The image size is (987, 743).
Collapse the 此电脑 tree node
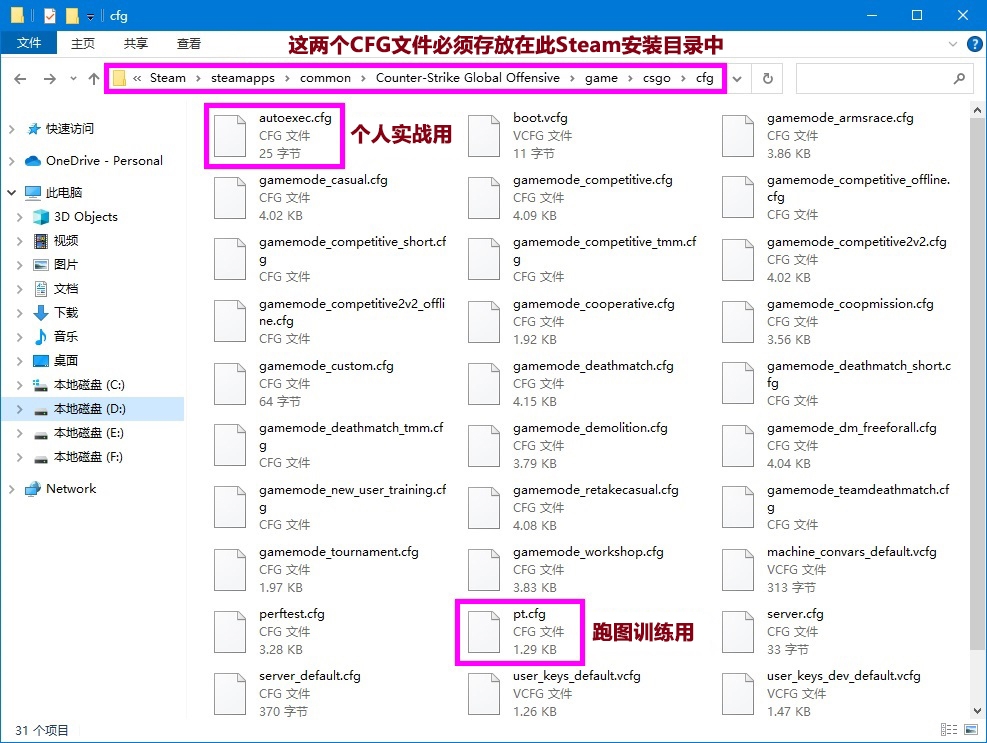pyautogui.click(x=11, y=193)
